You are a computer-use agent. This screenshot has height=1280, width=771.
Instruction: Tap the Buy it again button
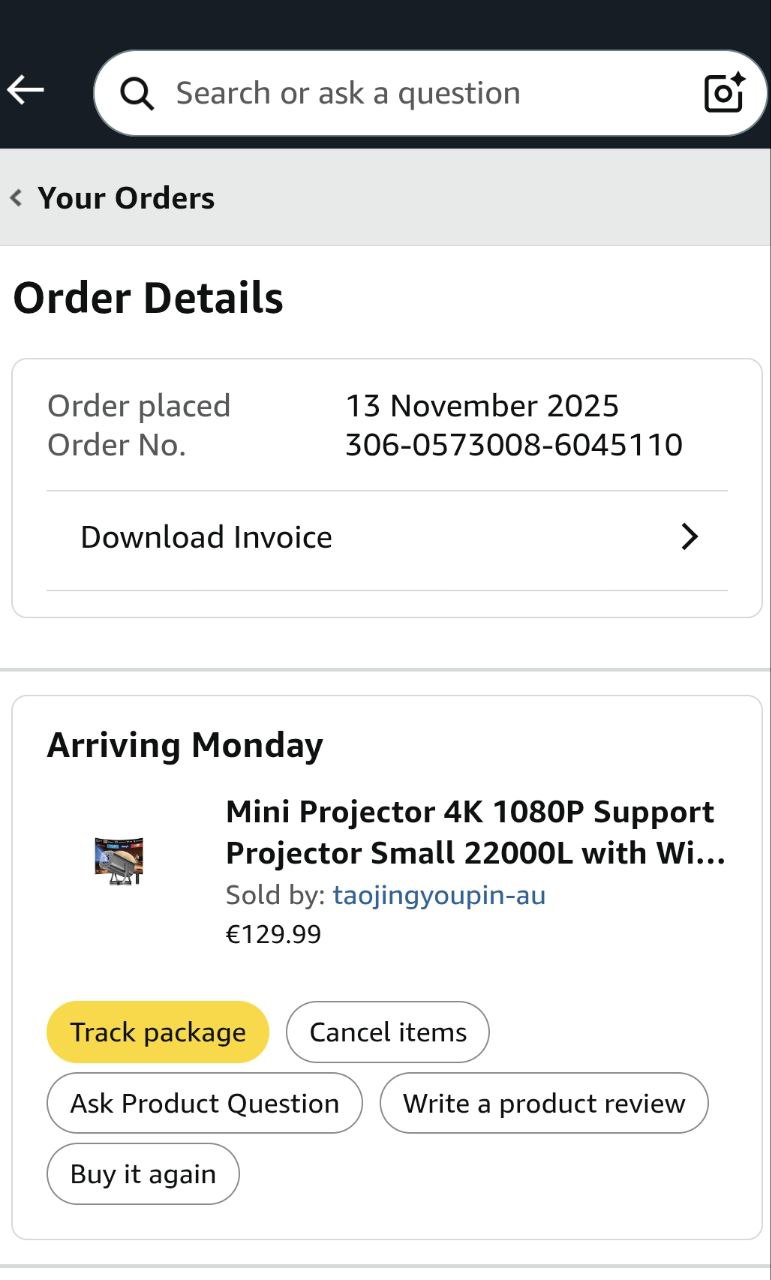143,1174
